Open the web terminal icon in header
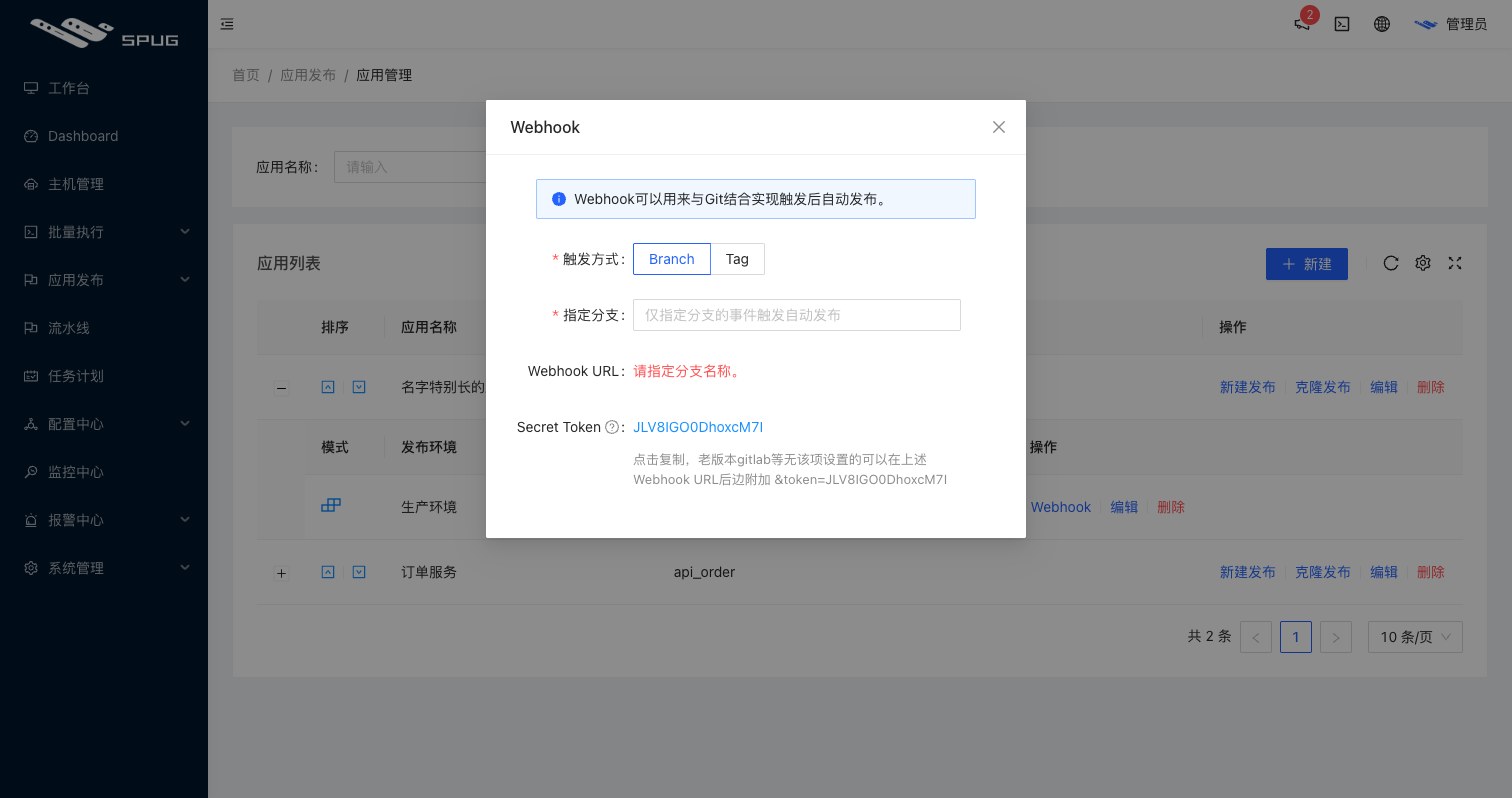 1342,24
